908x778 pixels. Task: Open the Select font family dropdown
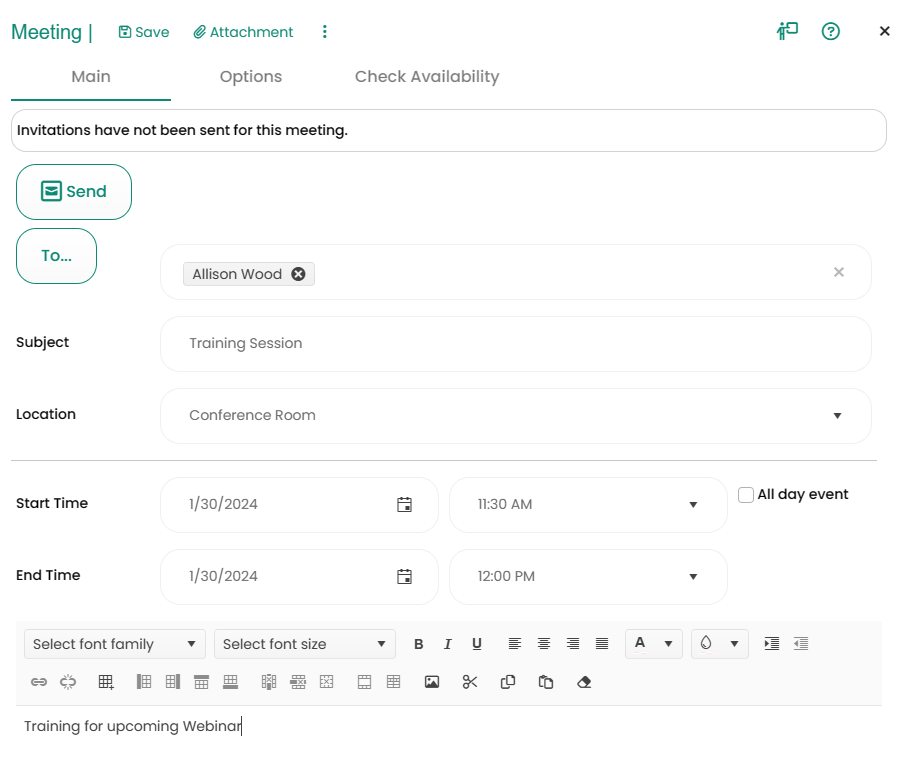coord(114,644)
